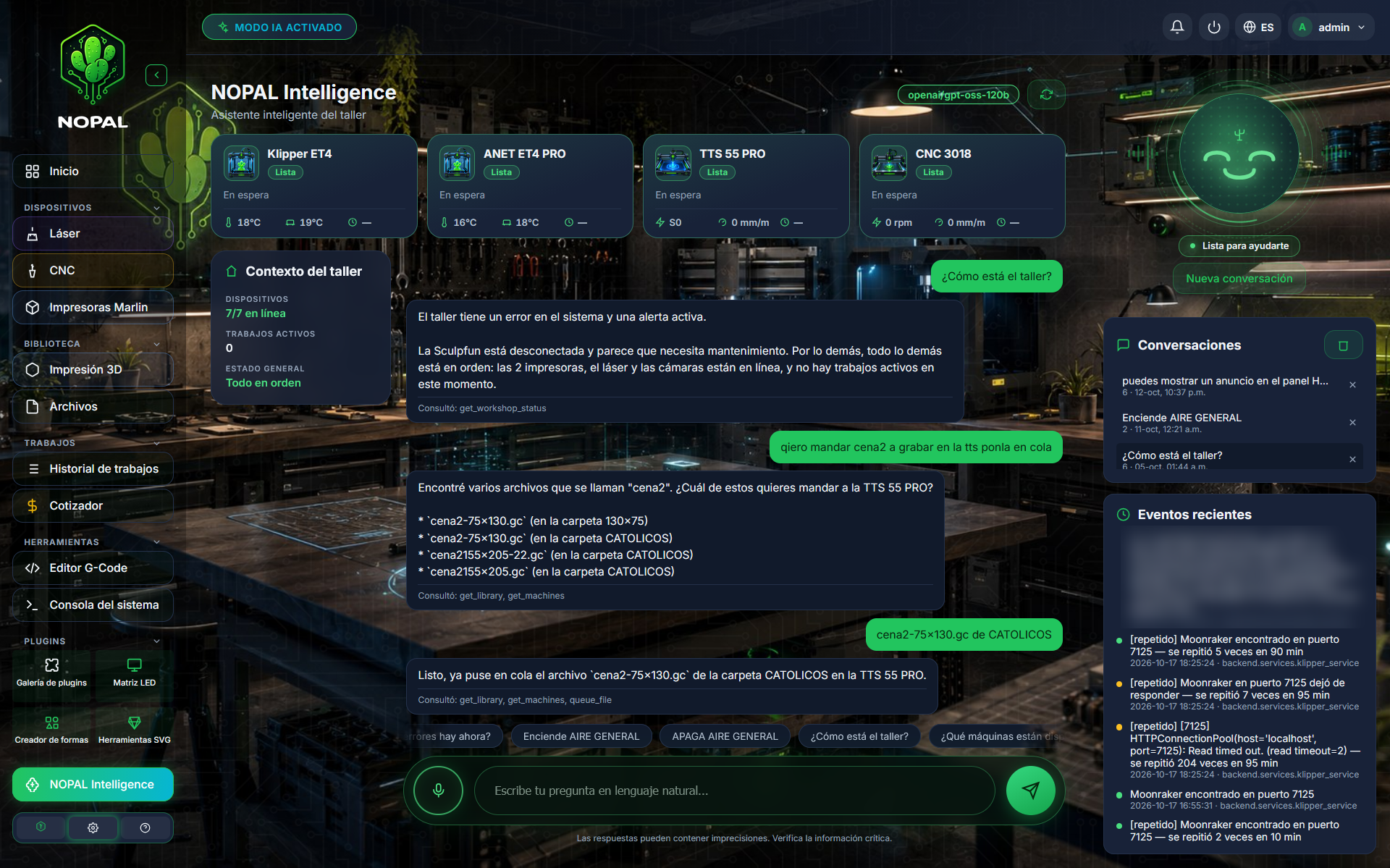Remove 'puedes mostrar un anuncio' conversation

[1352, 385]
